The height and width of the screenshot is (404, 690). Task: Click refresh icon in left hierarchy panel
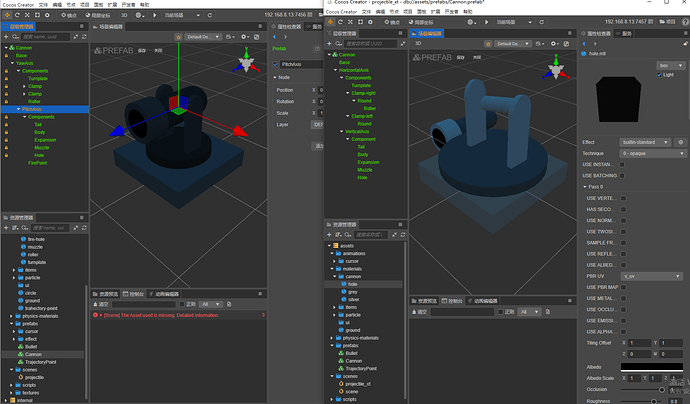84,37
